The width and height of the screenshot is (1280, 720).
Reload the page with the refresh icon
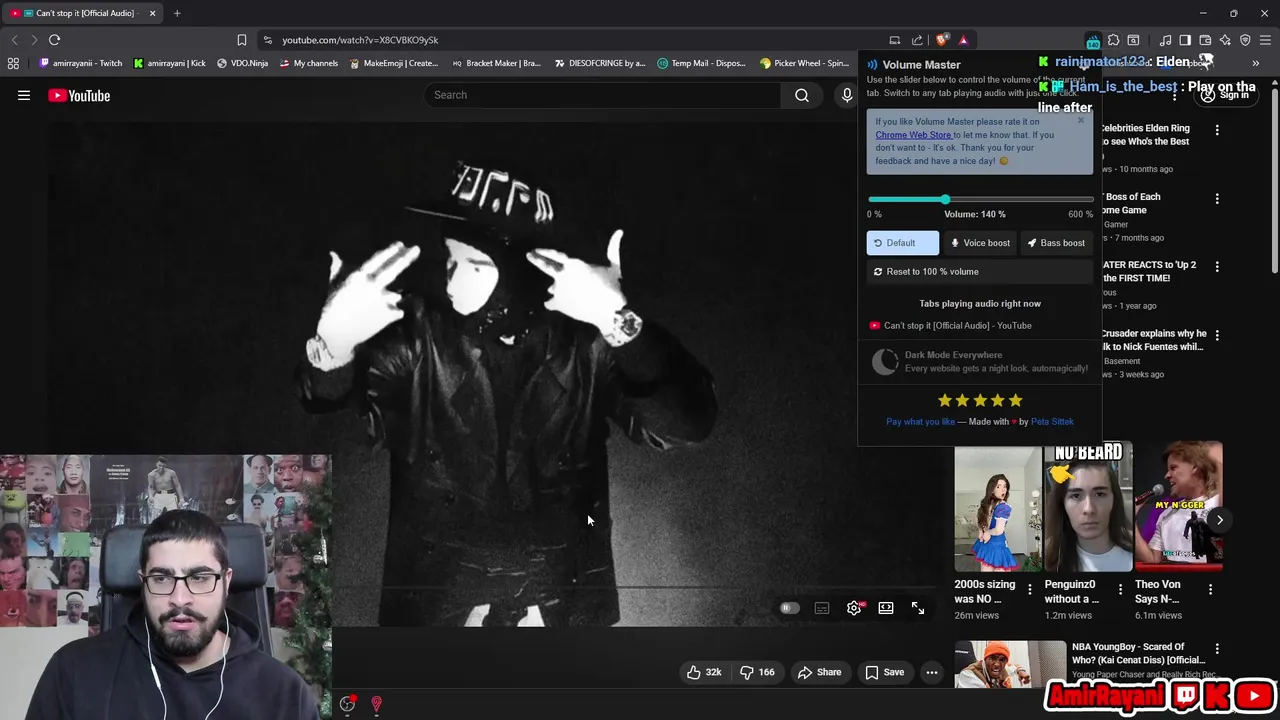coord(54,40)
